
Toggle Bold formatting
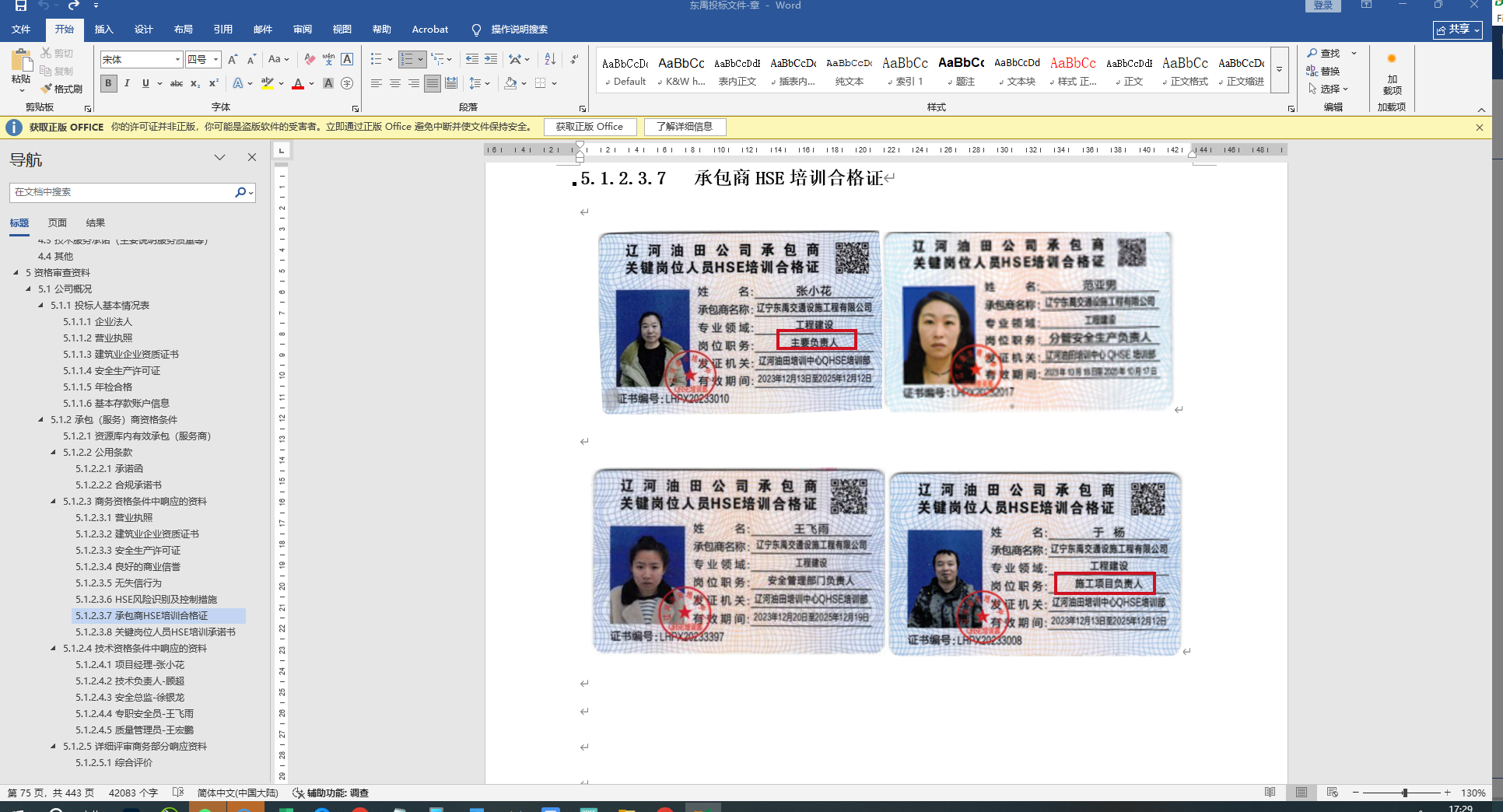[x=108, y=83]
